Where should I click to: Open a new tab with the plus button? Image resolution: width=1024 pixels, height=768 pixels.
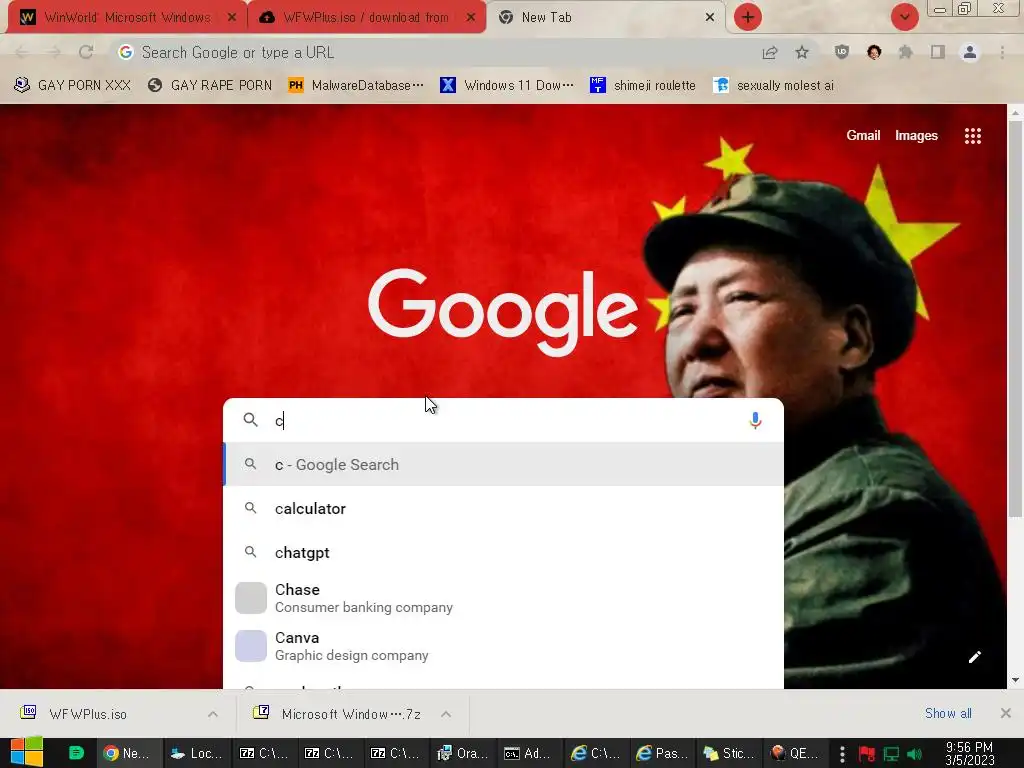(748, 18)
